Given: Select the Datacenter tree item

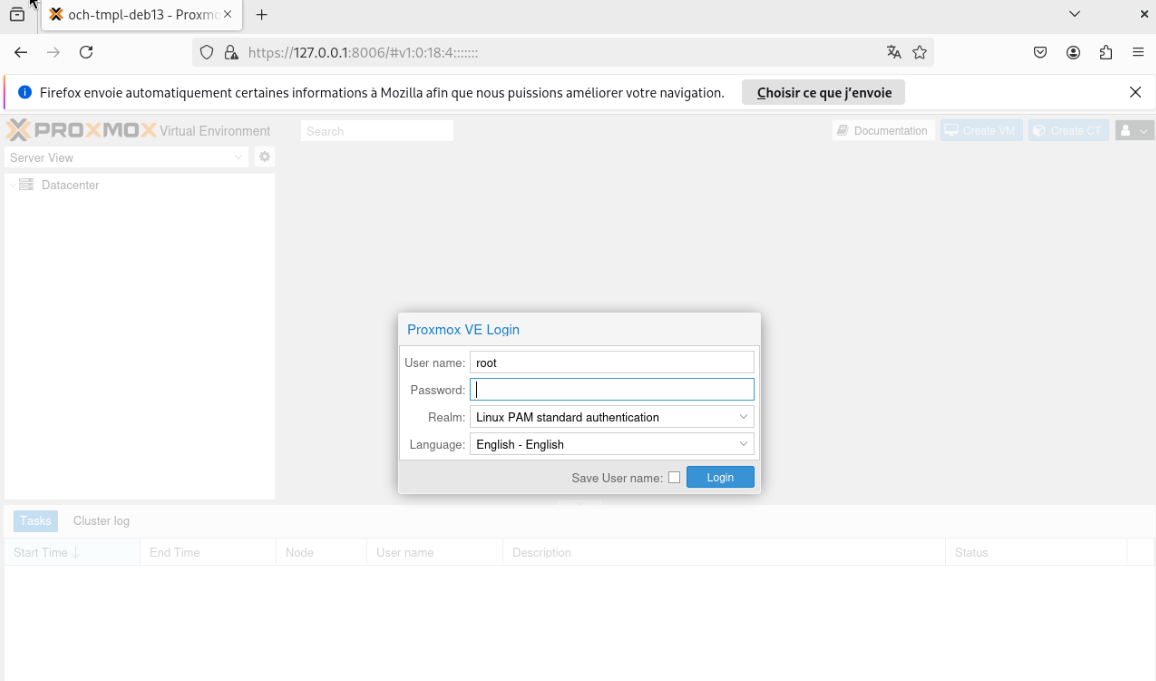Looking at the screenshot, I should 70,185.
